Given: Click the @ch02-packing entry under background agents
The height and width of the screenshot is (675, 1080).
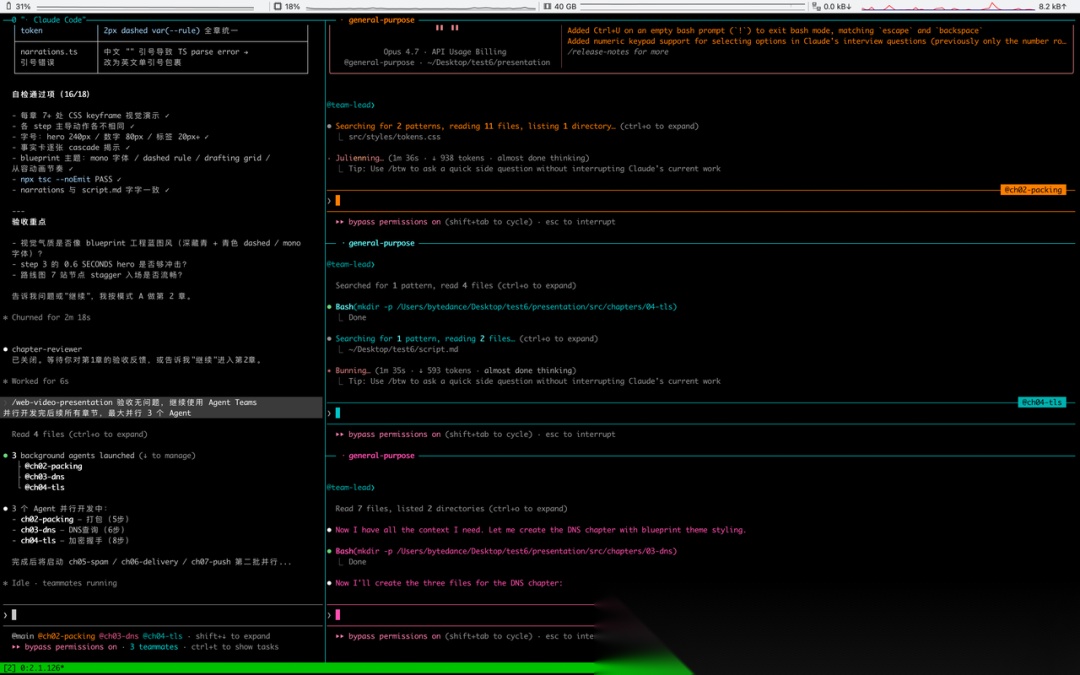Looking at the screenshot, I should [x=53, y=466].
